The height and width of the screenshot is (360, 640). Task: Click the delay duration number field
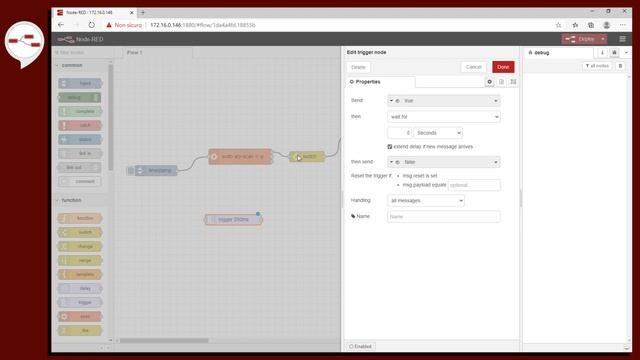point(400,133)
